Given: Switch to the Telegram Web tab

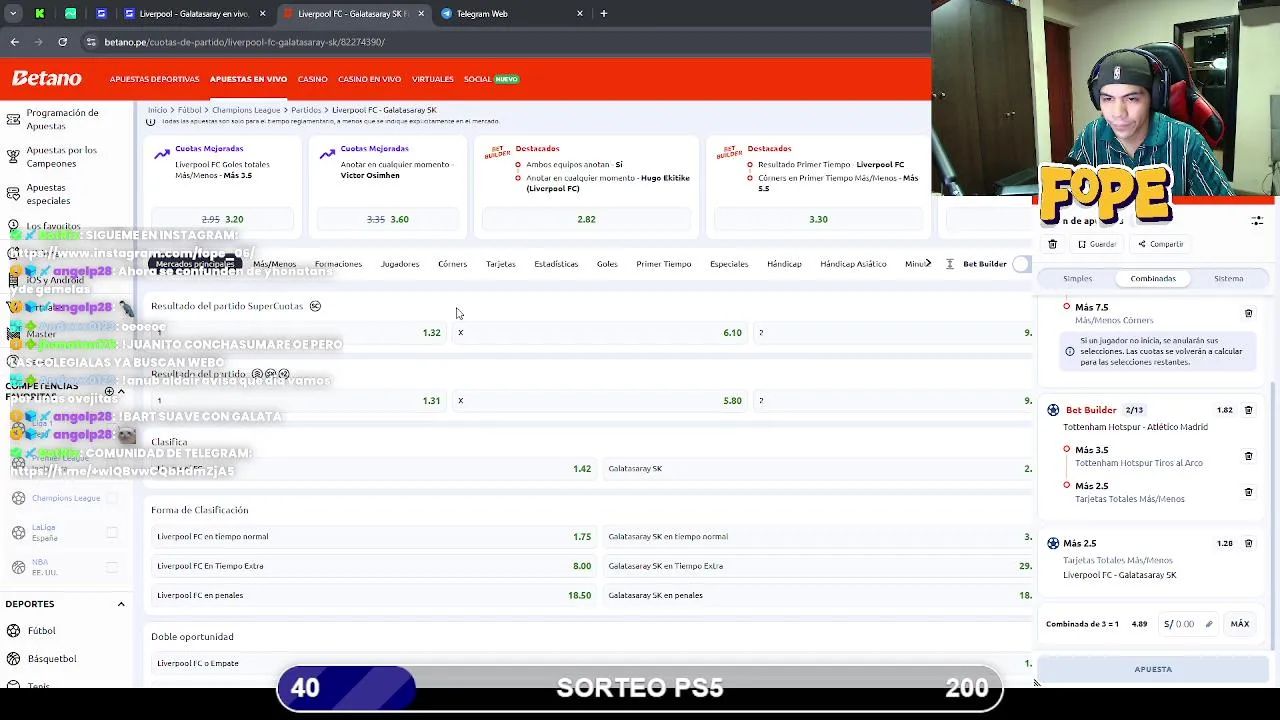Looking at the screenshot, I should tap(511, 14).
